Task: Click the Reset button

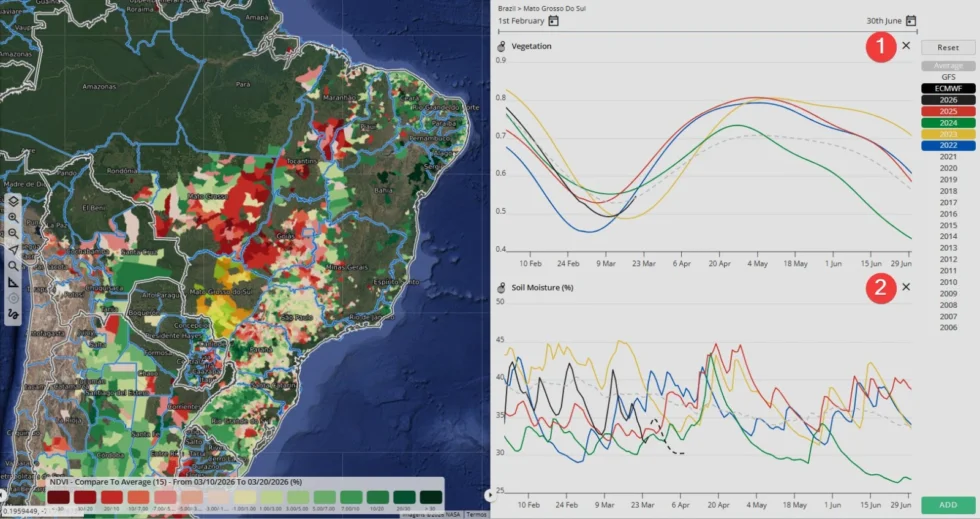Action: (x=948, y=48)
